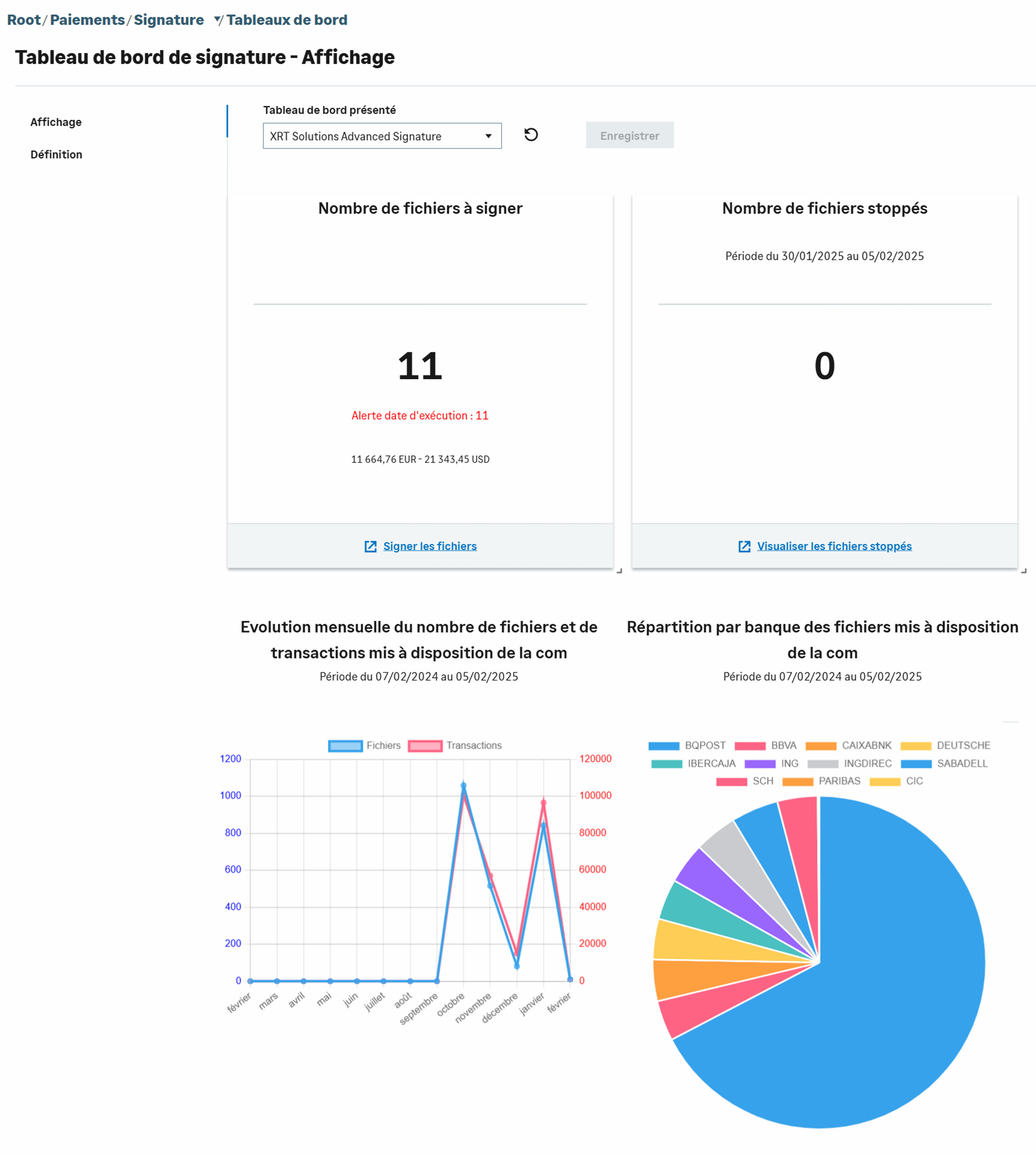
Task: Click resize handle of files-to-sign card
Action: pyautogui.click(x=619, y=570)
